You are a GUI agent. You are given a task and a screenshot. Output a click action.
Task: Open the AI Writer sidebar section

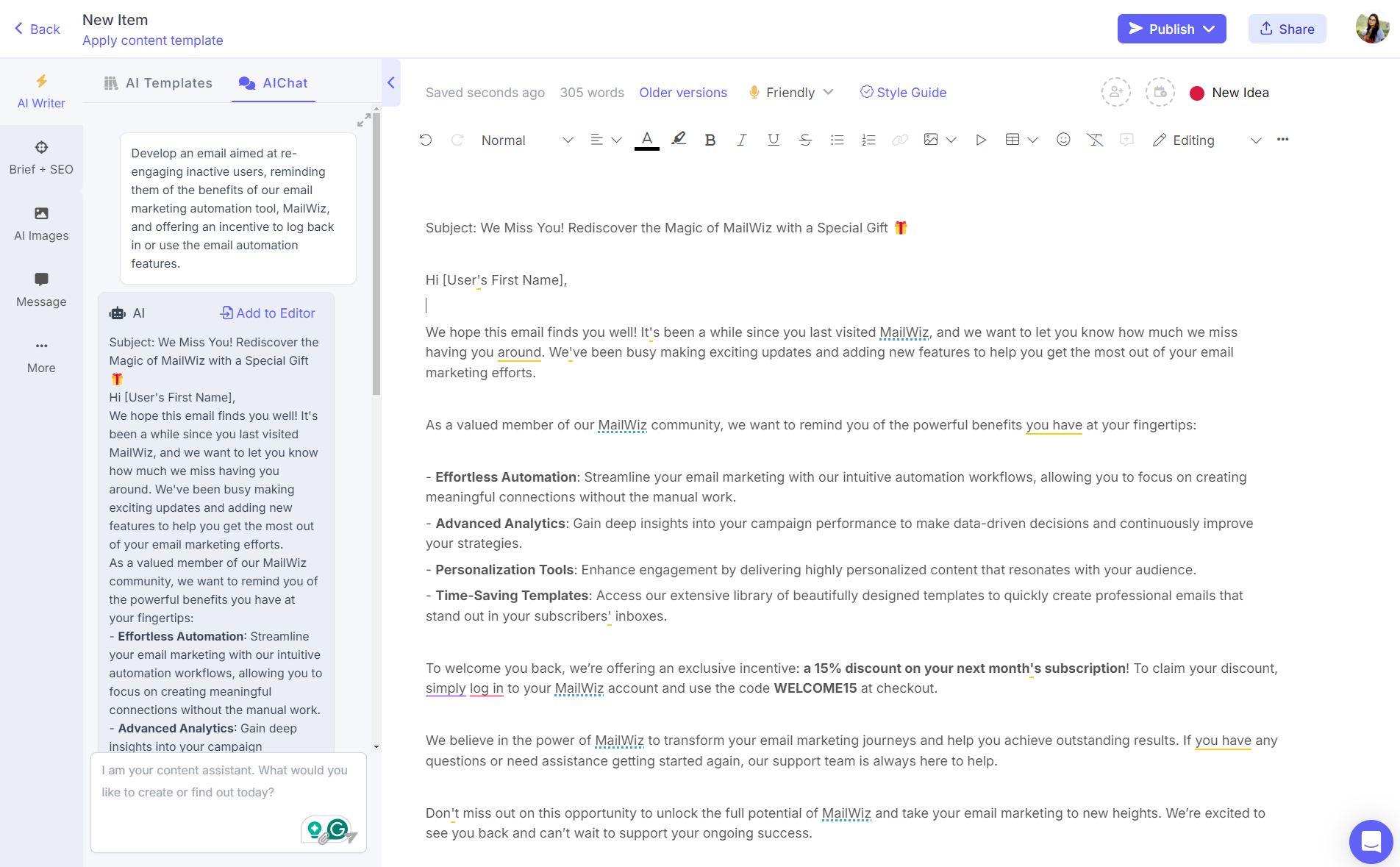(41, 92)
